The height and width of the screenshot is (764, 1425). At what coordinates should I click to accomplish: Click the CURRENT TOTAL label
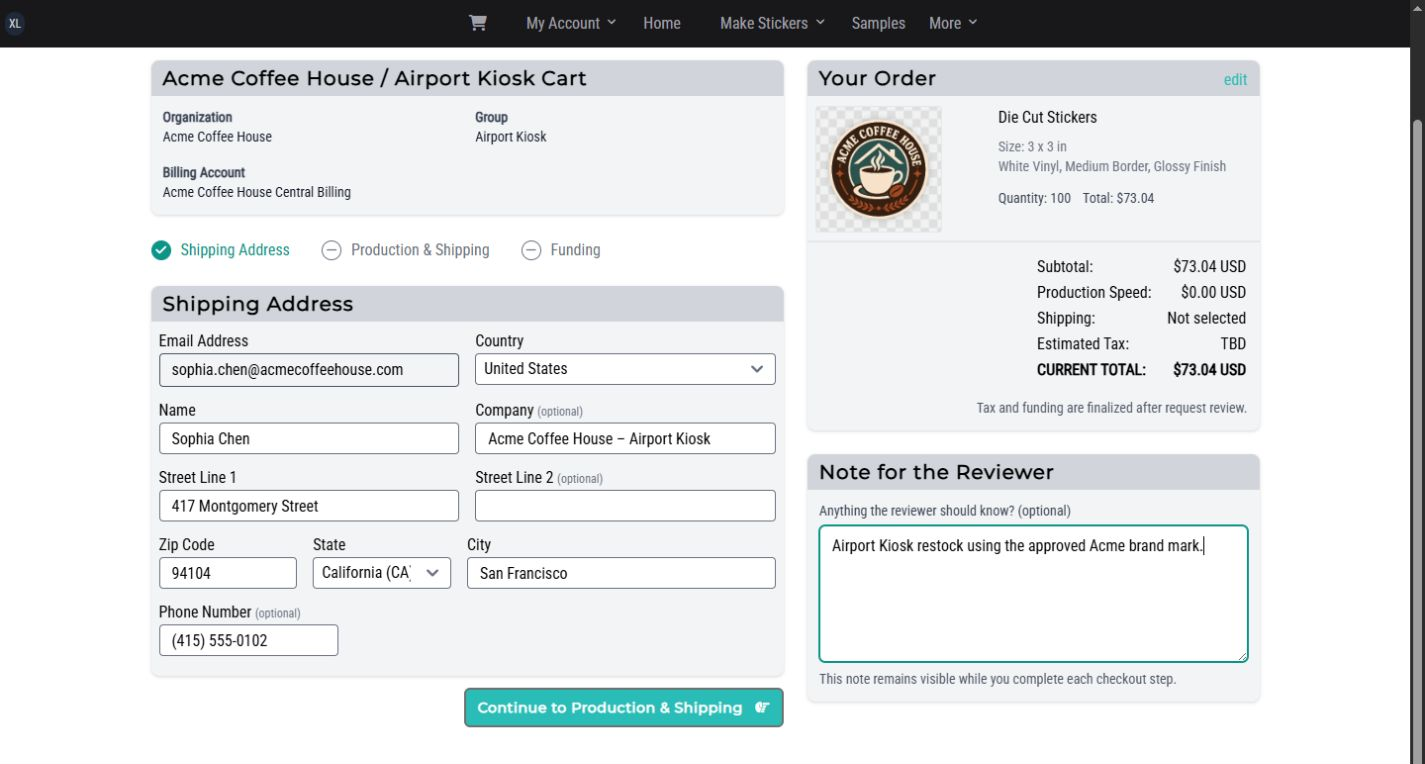(x=1091, y=370)
